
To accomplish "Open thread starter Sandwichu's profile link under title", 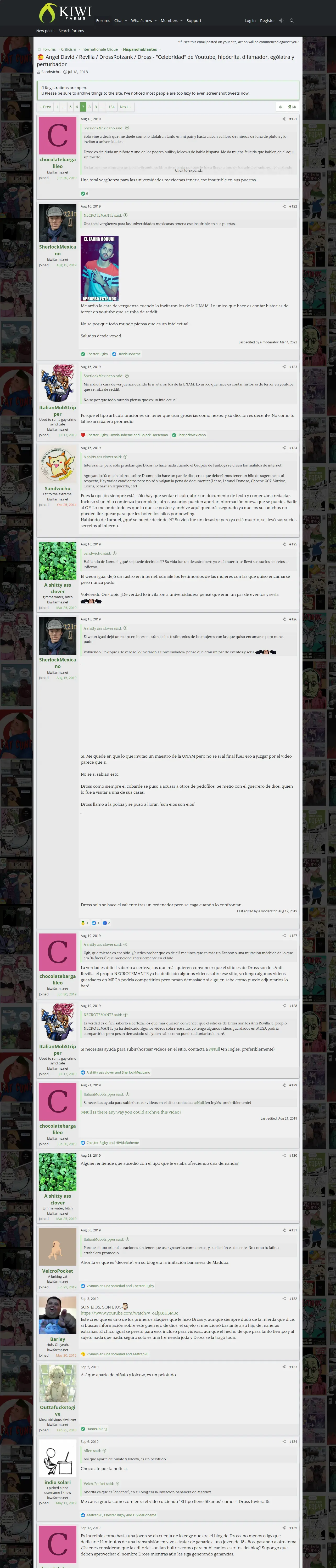I will pos(51,72).
